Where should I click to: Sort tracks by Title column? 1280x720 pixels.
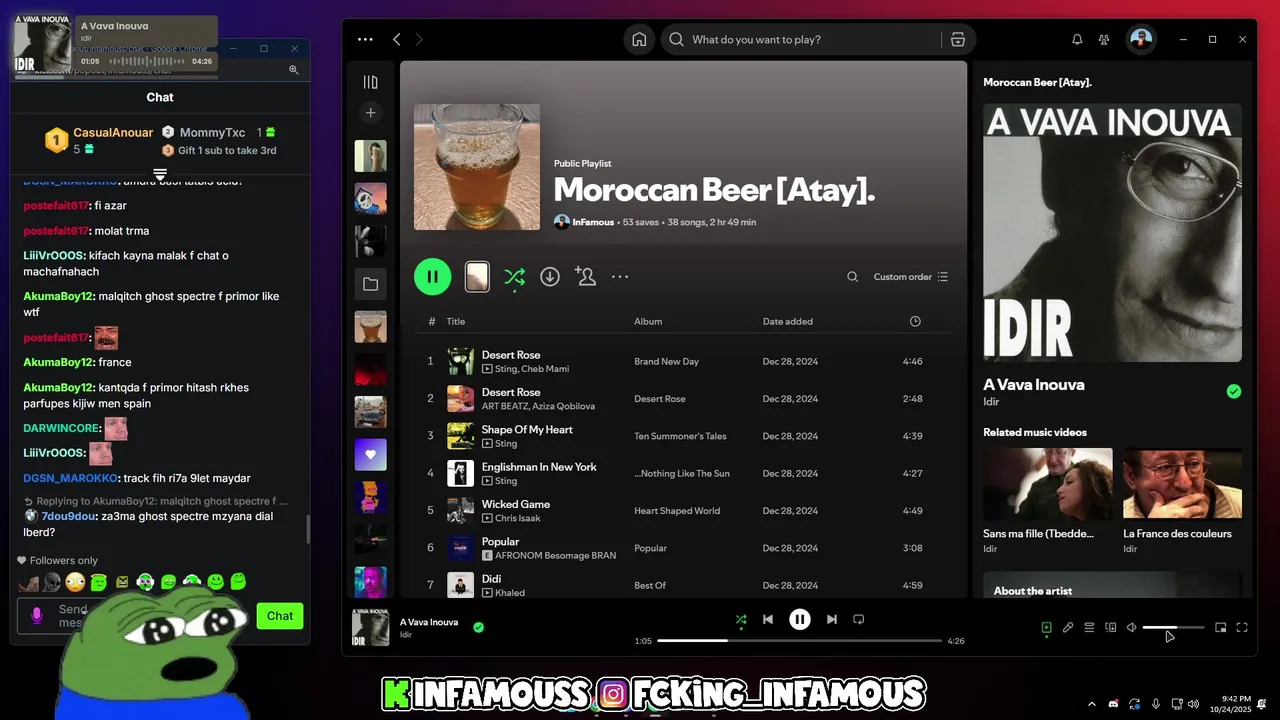[x=456, y=321]
